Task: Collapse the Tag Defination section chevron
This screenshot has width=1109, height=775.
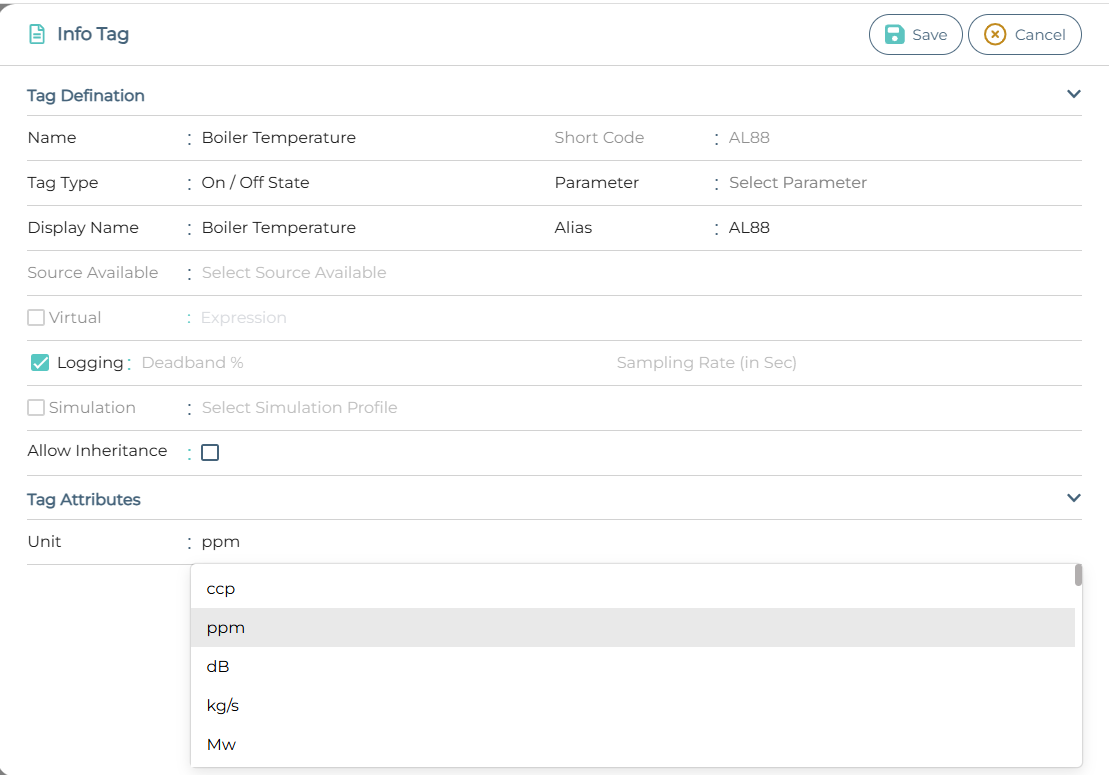Action: (x=1073, y=94)
